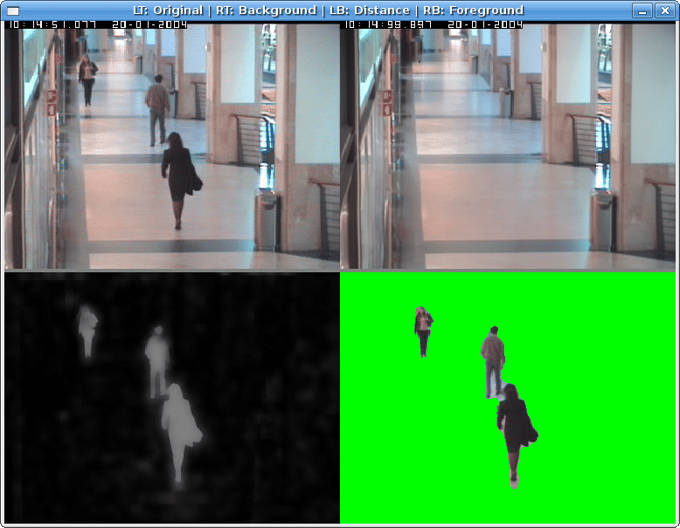
Task: Select the farthest person on green foreground
Action: (x=423, y=328)
